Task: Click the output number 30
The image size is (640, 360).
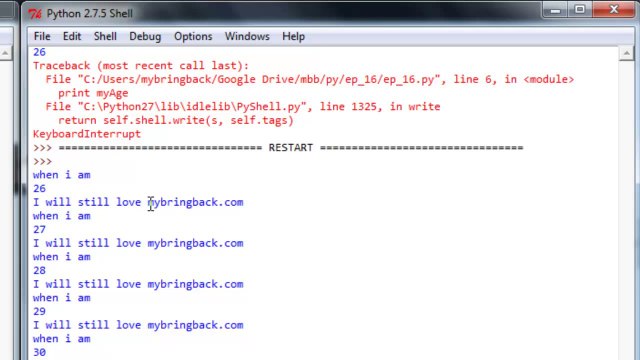Action: 39,352
